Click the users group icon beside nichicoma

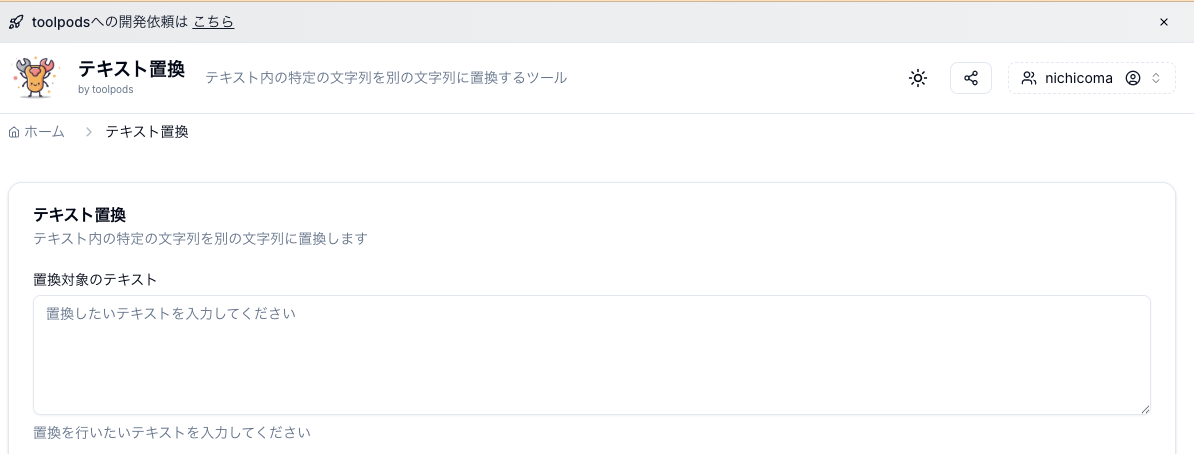[x=1029, y=78]
